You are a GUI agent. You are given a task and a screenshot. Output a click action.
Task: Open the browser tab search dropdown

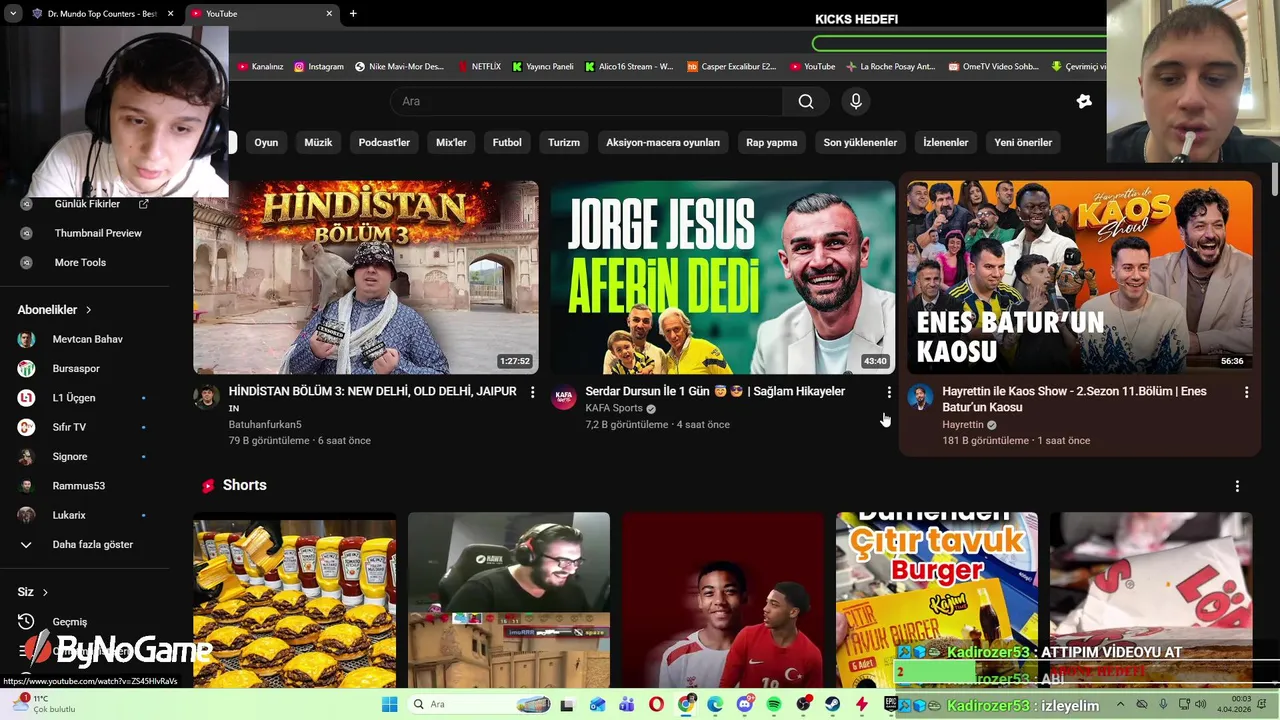coord(12,14)
